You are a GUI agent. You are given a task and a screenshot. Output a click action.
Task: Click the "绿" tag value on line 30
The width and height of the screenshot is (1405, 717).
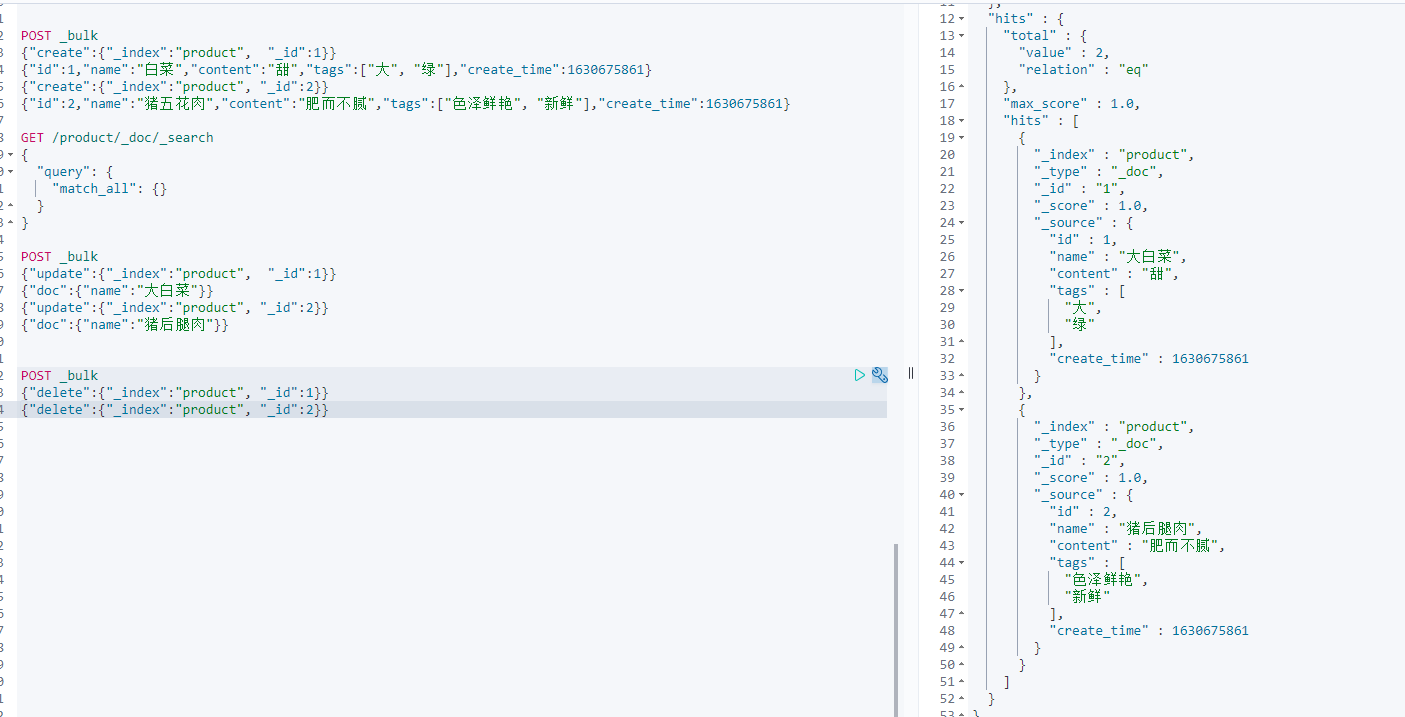click(x=1080, y=324)
